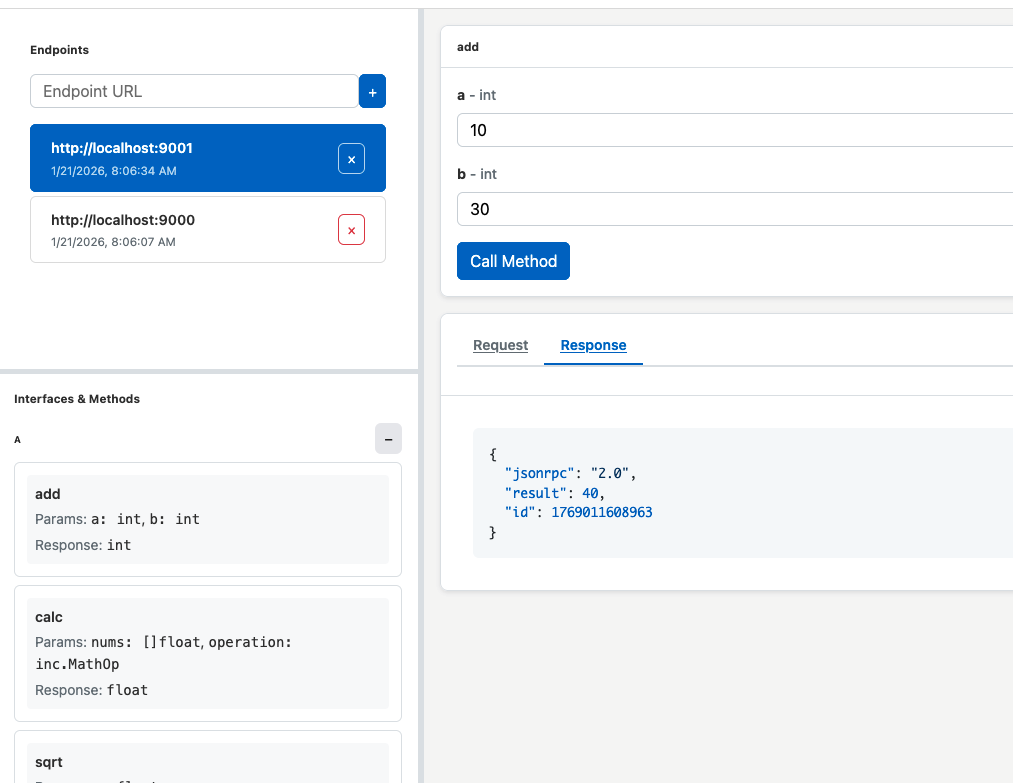Image resolution: width=1013 pixels, height=783 pixels.
Task: Switch to the Request tab
Action: point(500,346)
